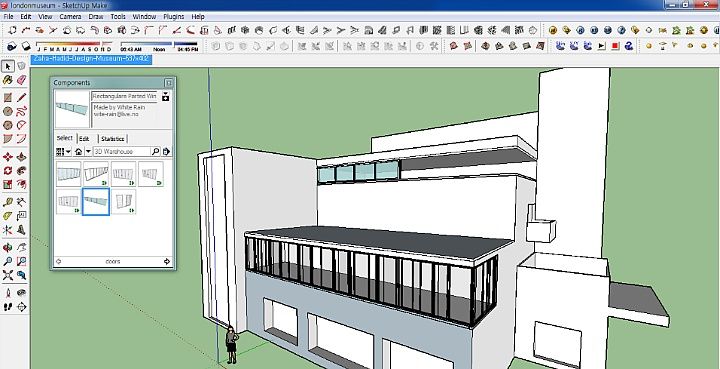The image size is (720, 369).
Task: Open the Camera menu
Action: [70, 17]
